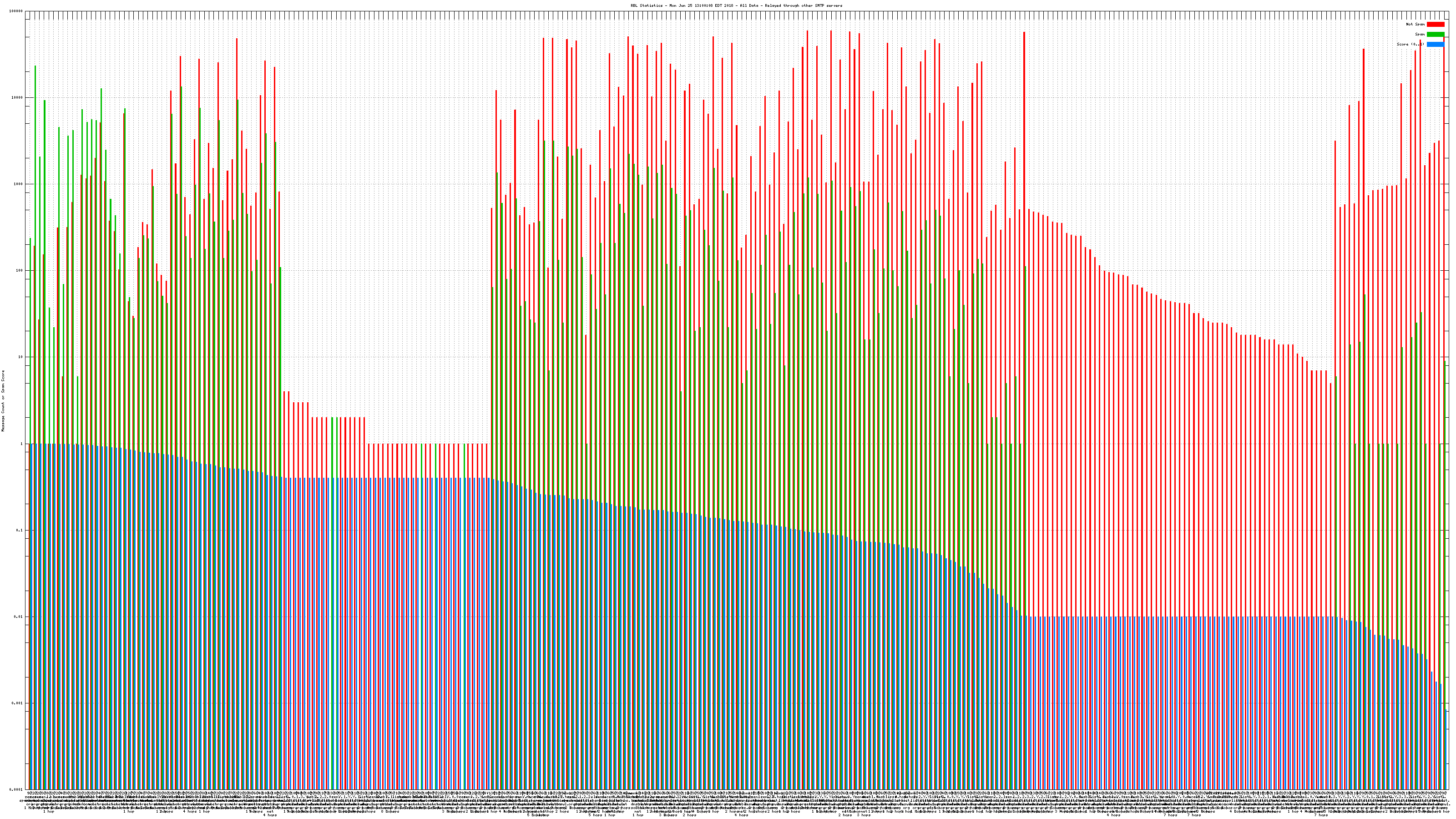Click the 10 y-axis tick label

tap(21, 357)
